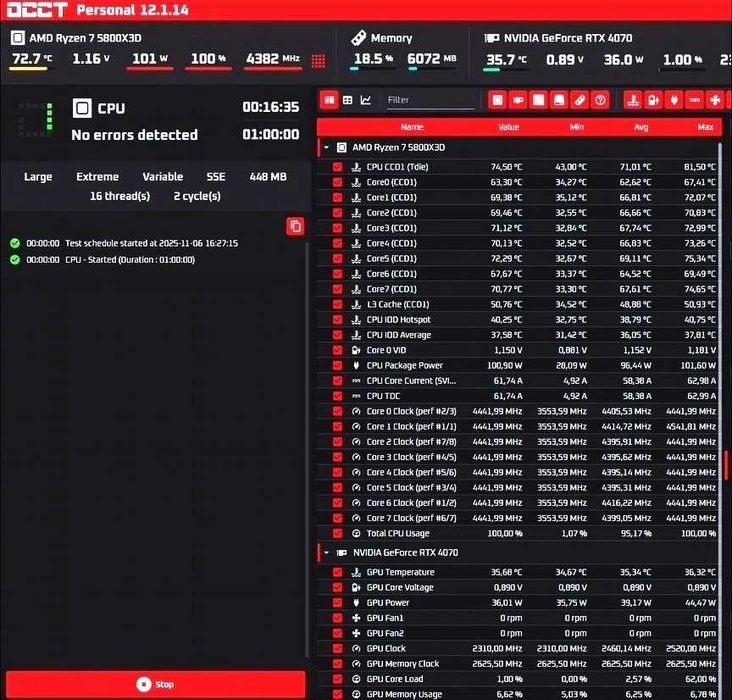
Task: Toggle the CPU TDC checkbox
Action: 338,396
